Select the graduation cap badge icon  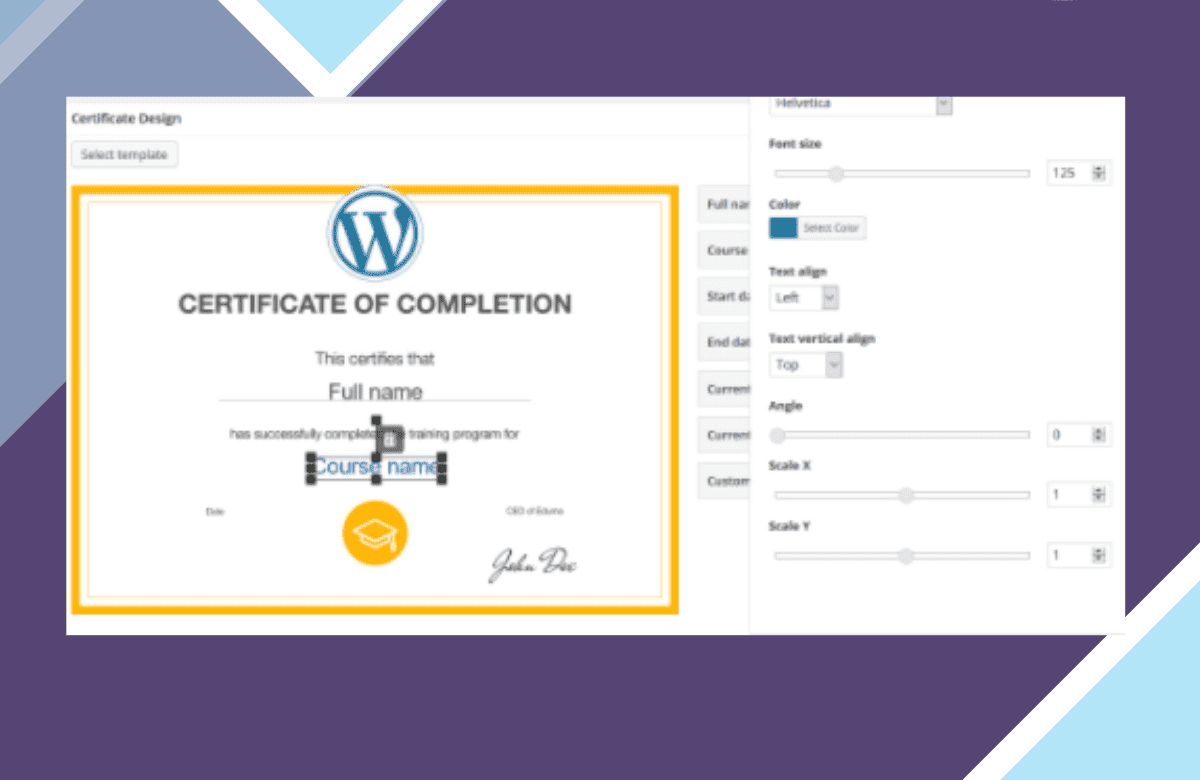coord(375,534)
